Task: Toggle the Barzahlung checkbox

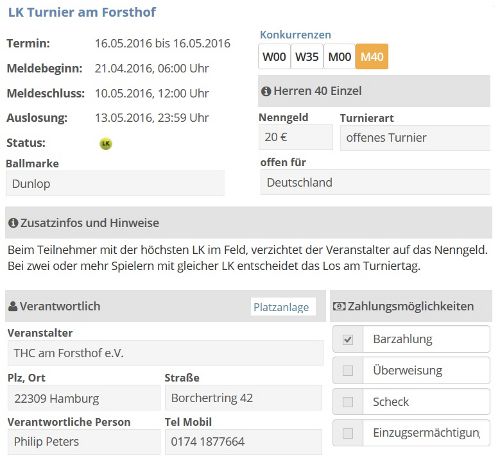Action: [348, 339]
